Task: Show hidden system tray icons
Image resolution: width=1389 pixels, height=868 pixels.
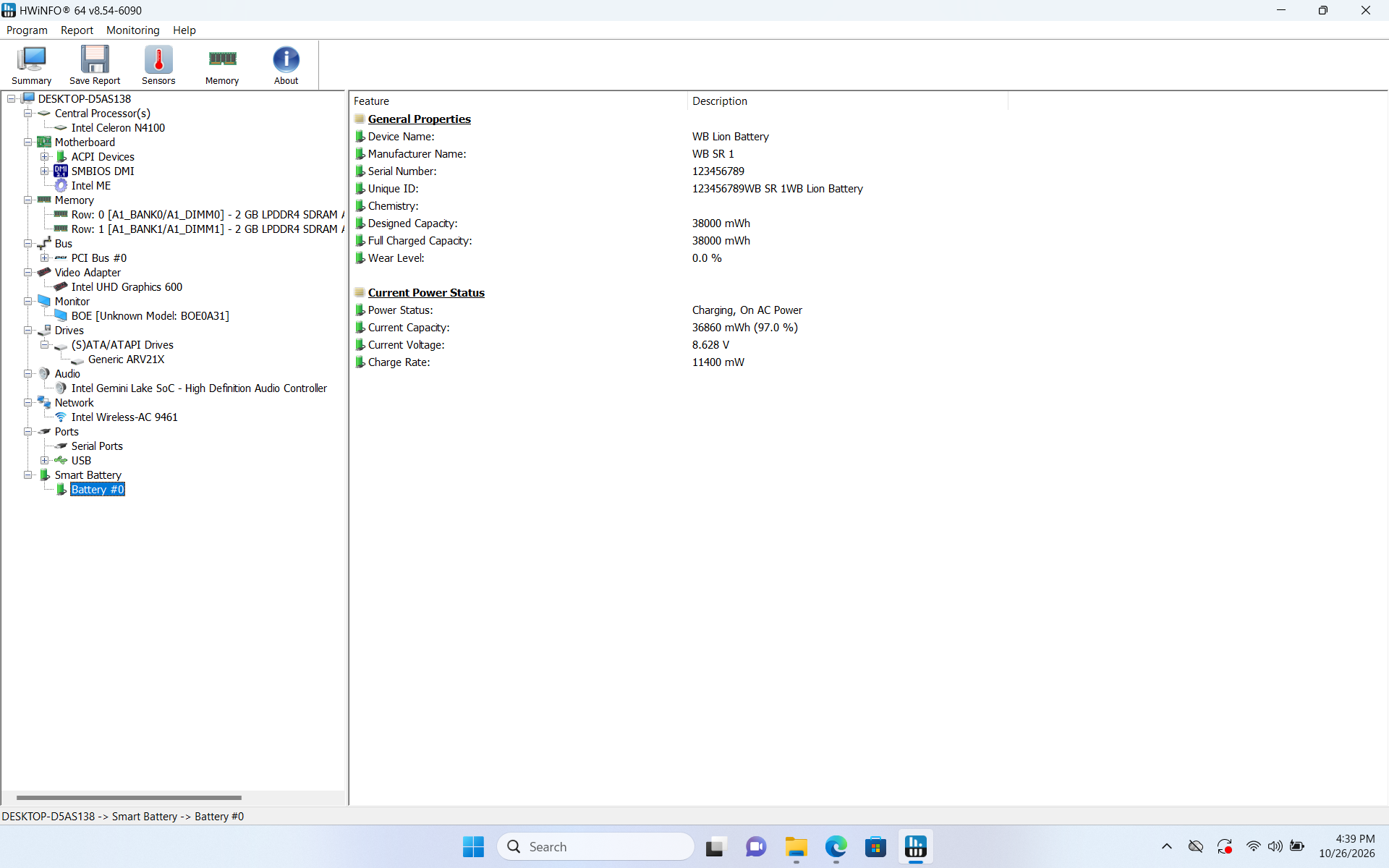Action: pyautogui.click(x=1166, y=847)
